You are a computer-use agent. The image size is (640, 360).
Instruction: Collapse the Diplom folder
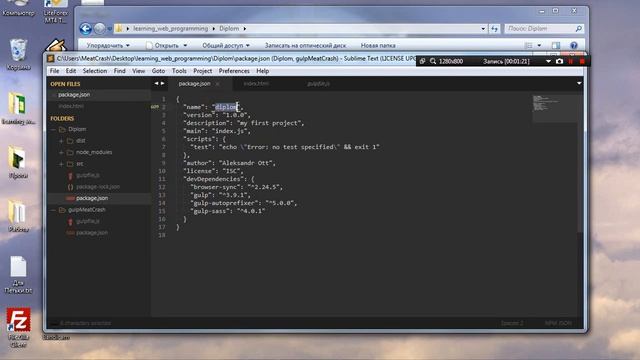[53, 129]
